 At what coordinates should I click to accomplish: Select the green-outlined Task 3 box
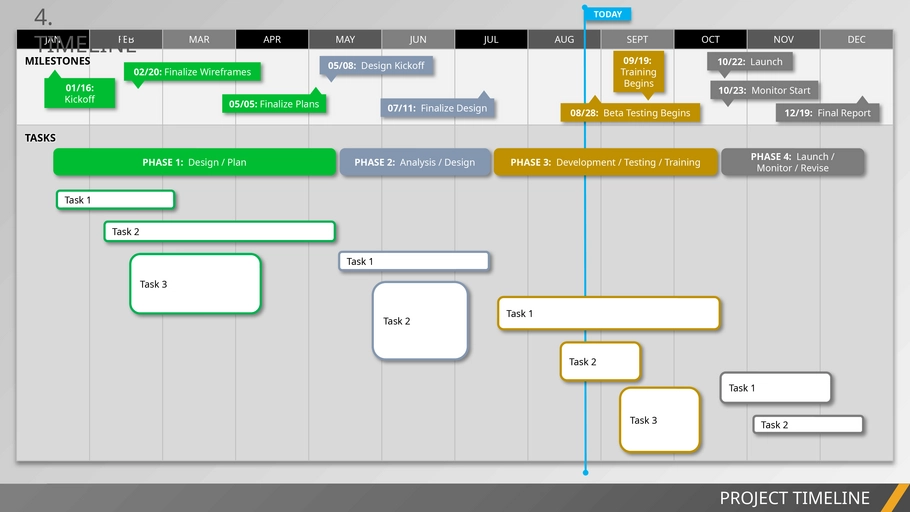195,284
